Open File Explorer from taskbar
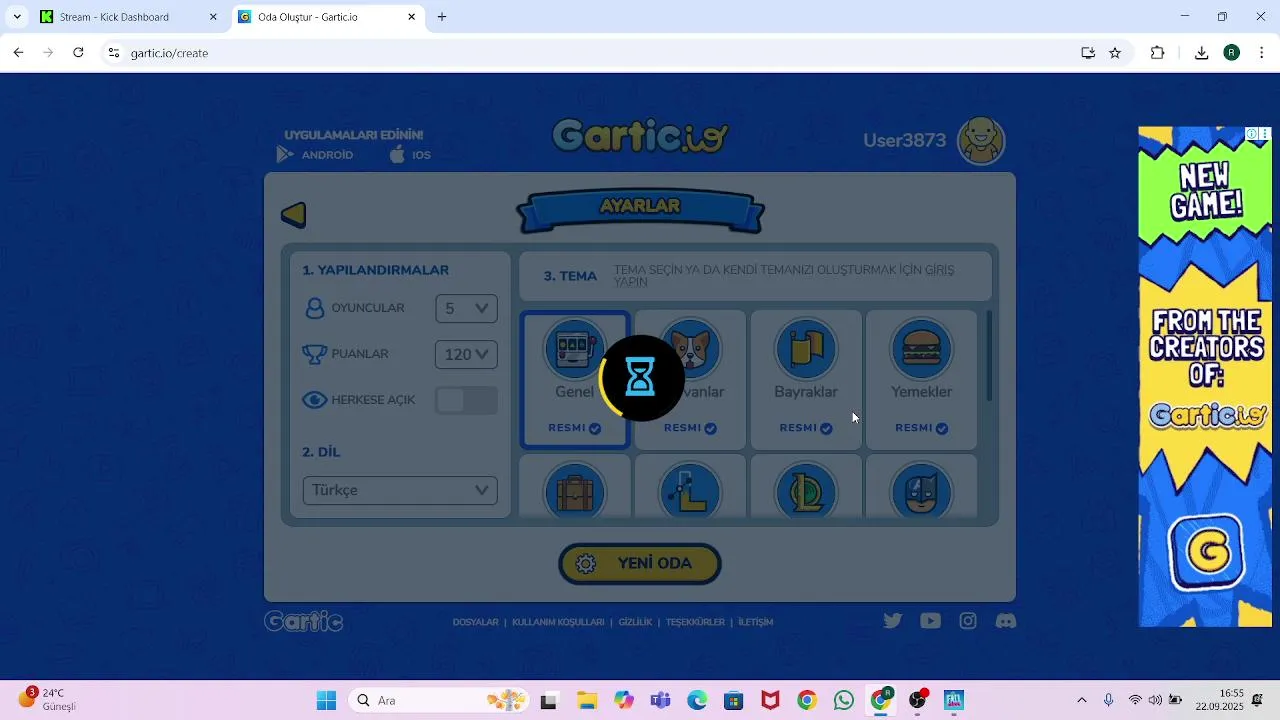Image resolution: width=1280 pixels, height=720 pixels. pos(586,701)
